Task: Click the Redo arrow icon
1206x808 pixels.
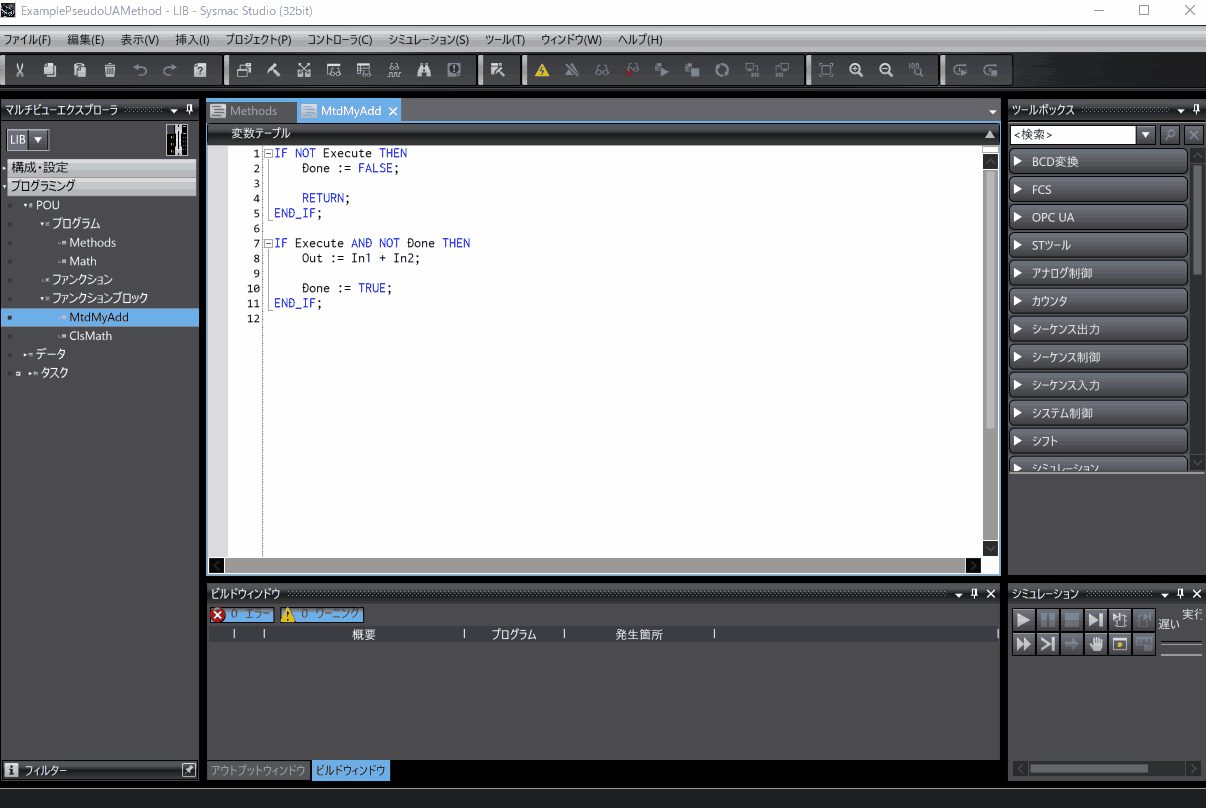Action: [x=170, y=70]
